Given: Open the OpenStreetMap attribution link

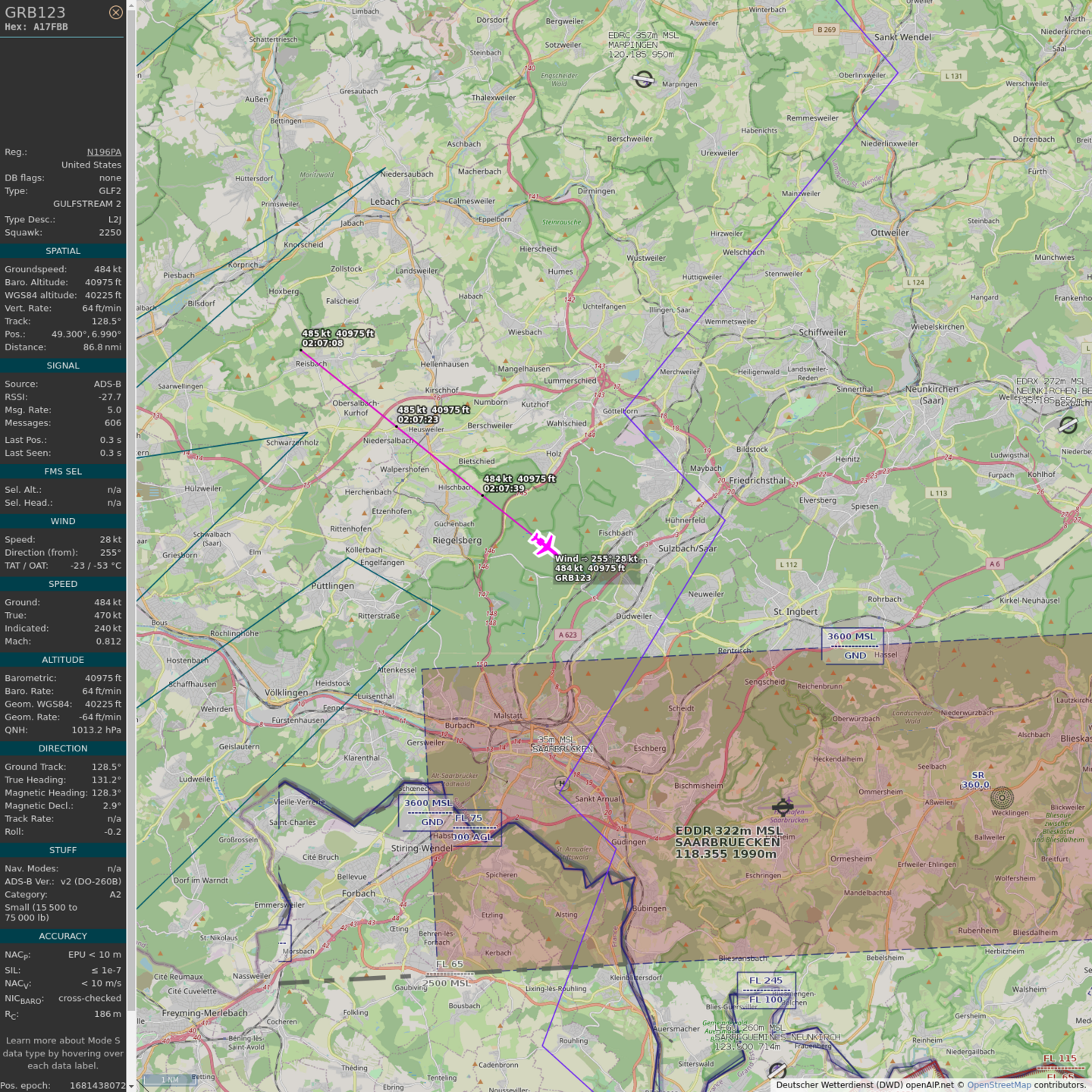Looking at the screenshot, I should (x=998, y=1085).
